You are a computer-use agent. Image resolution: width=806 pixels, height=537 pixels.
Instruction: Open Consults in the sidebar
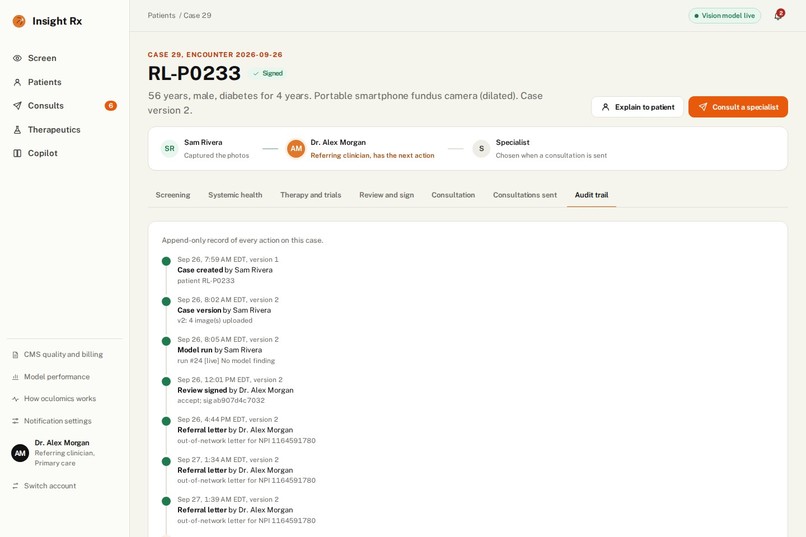tap(64, 106)
